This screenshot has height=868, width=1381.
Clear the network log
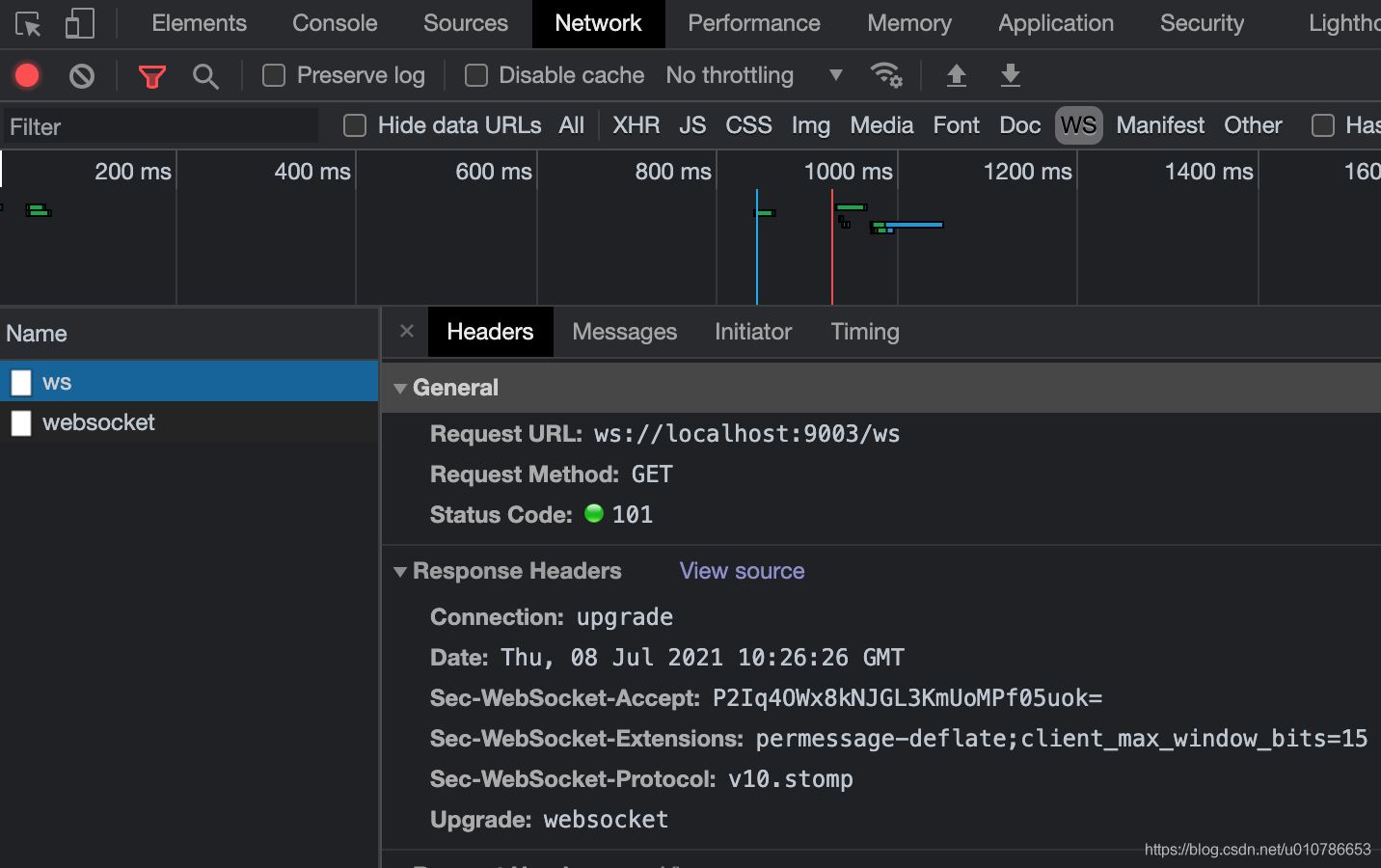82,75
